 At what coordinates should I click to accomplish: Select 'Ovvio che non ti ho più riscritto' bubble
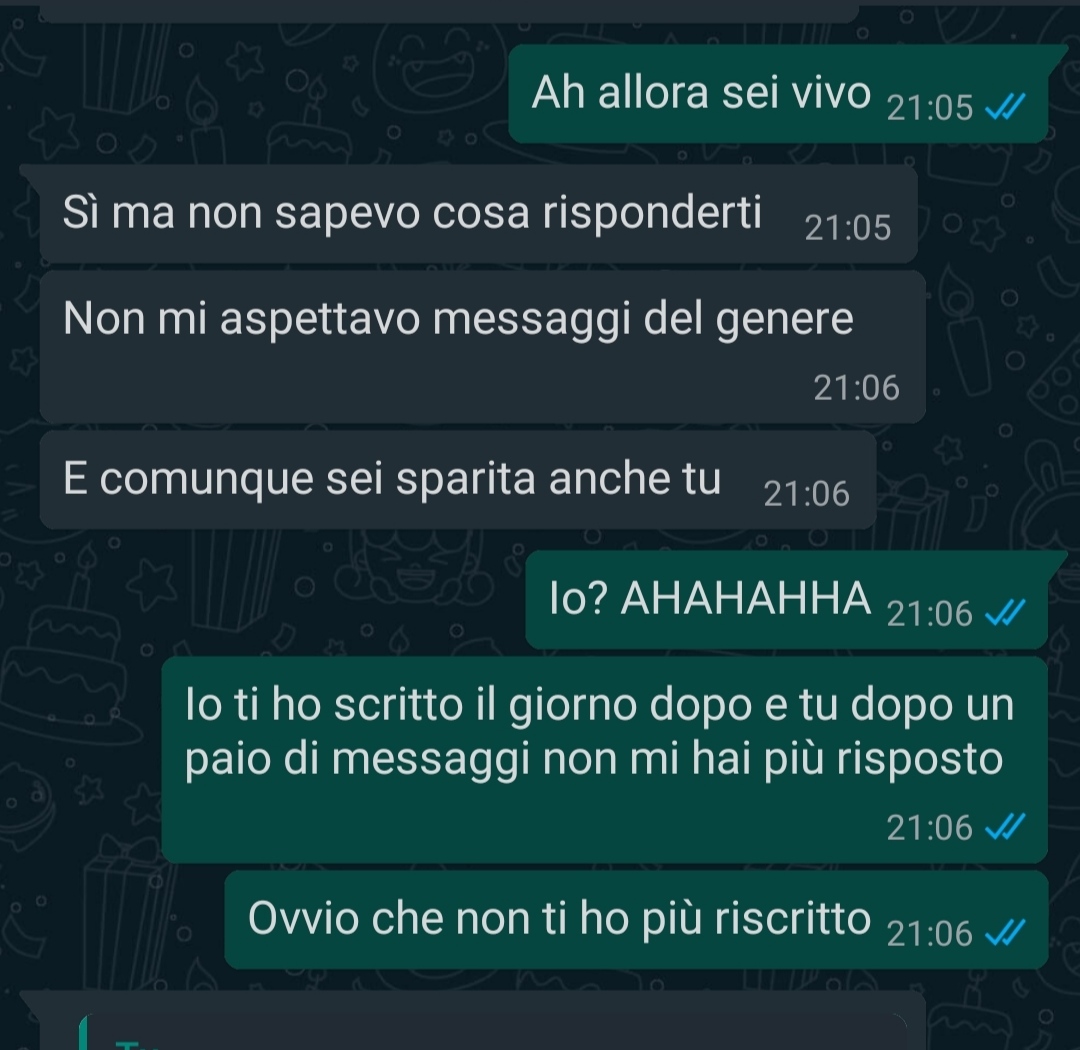636,920
